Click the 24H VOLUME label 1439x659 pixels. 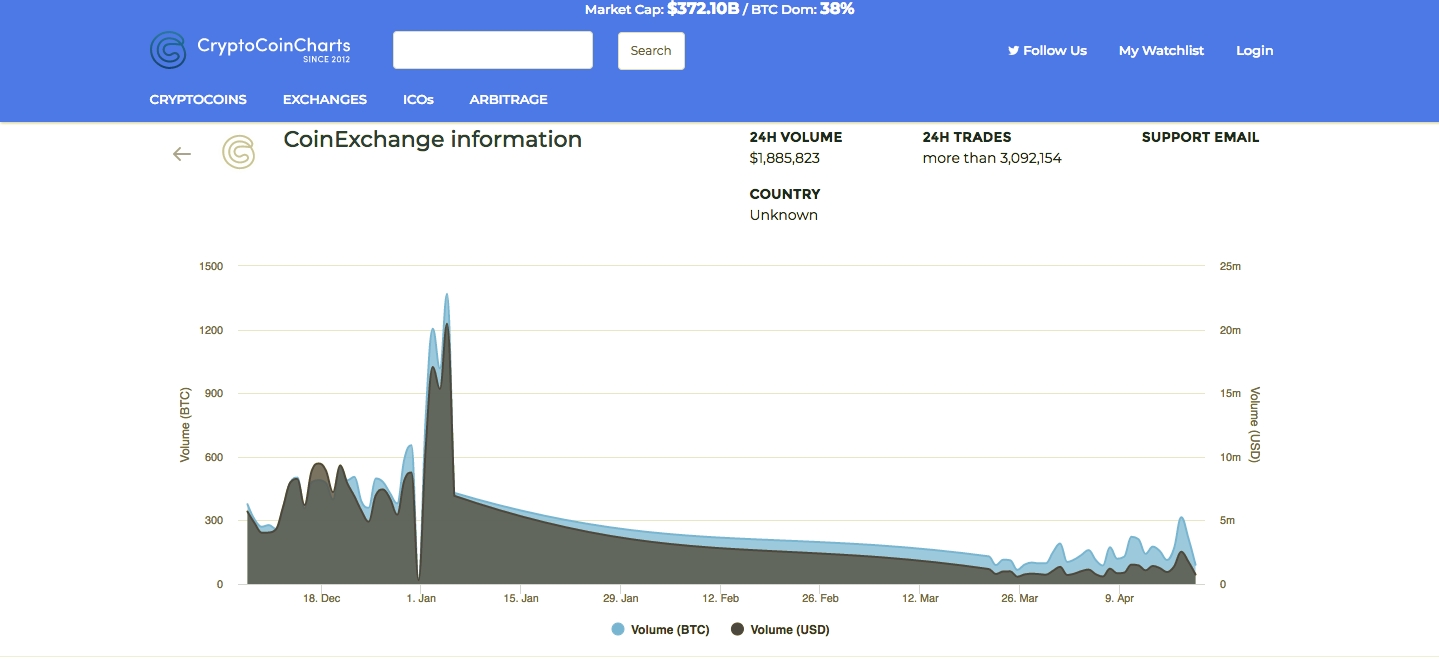(x=796, y=137)
